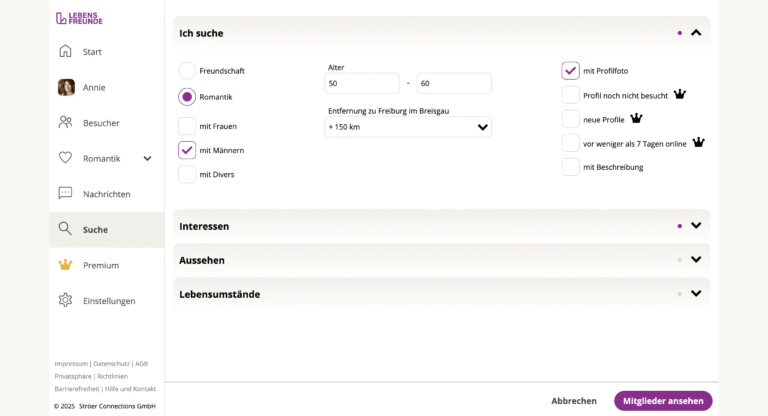
Task: Go to Suche in the sidebar
Action: 95,229
